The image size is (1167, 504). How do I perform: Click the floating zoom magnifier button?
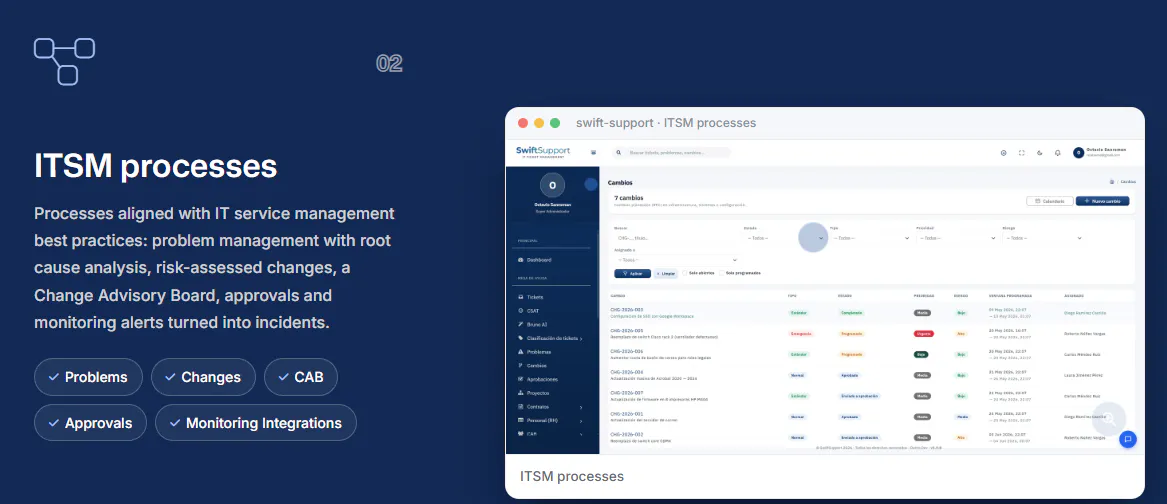tap(1109, 418)
